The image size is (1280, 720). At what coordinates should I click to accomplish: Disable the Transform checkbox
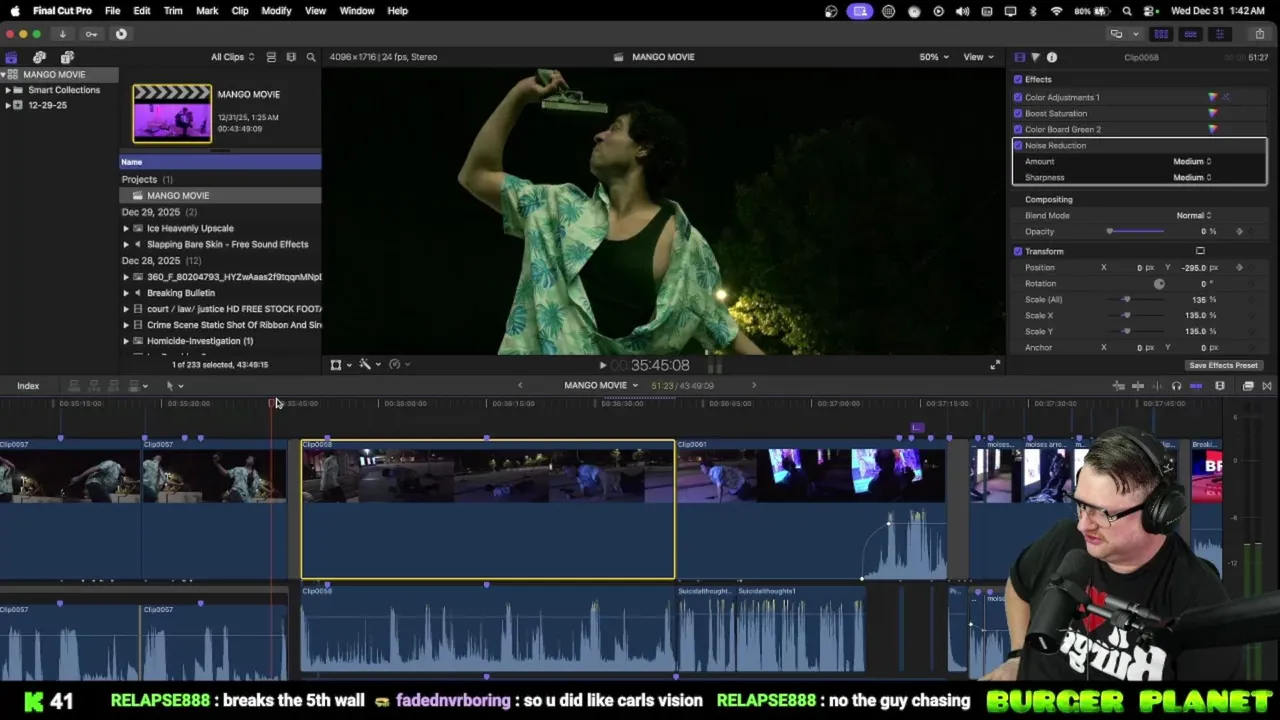[1018, 251]
